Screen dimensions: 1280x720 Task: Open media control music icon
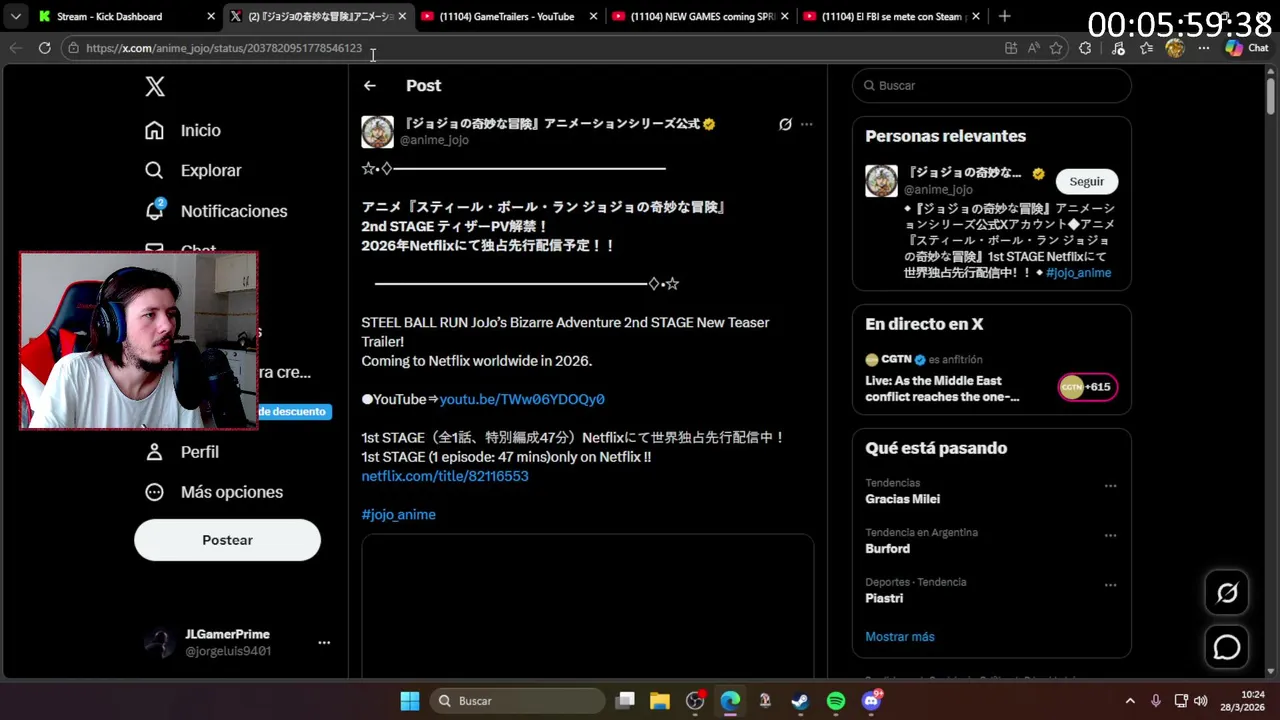(x=1118, y=48)
